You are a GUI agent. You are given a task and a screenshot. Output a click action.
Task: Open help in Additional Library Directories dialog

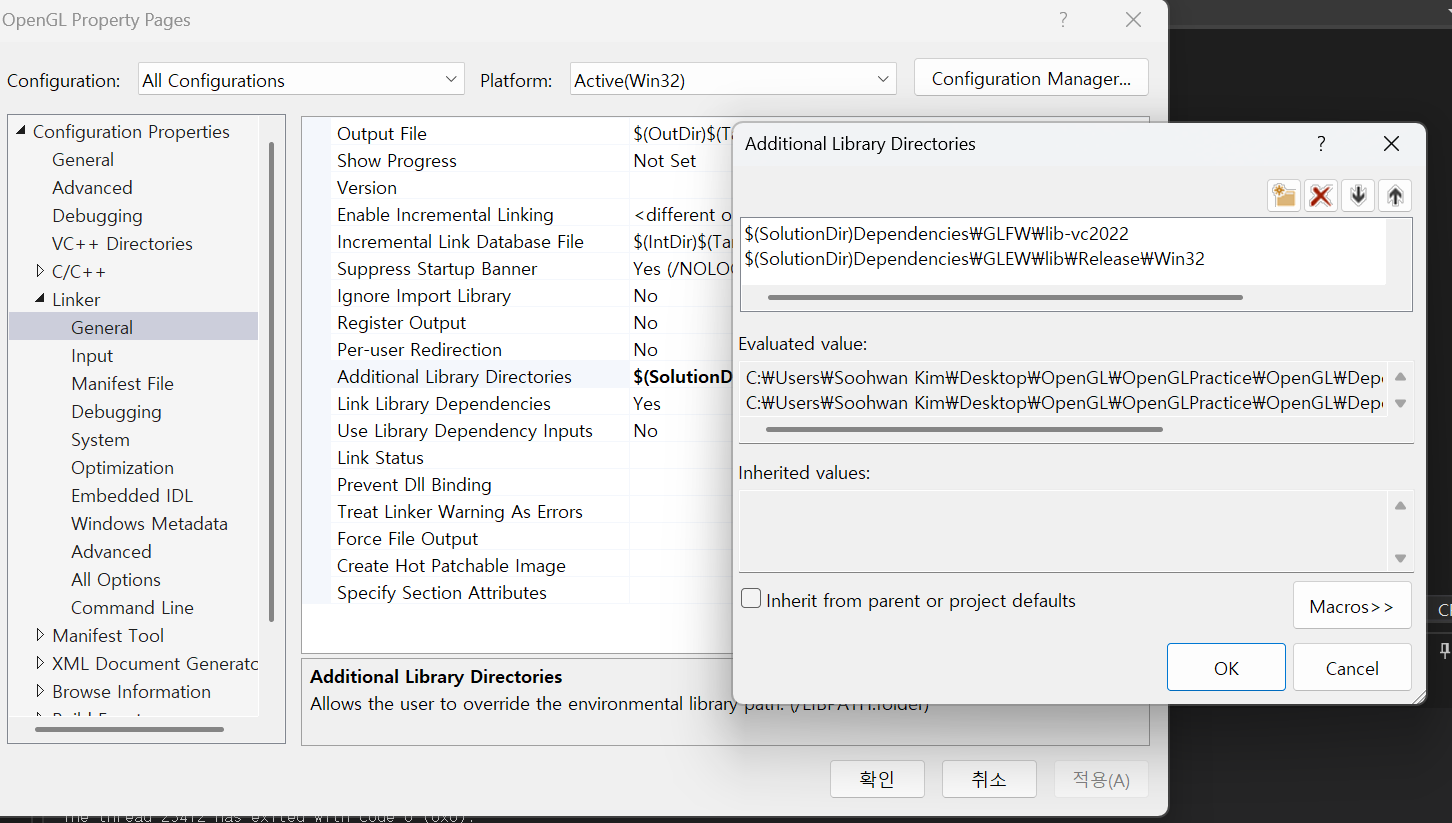(1321, 144)
